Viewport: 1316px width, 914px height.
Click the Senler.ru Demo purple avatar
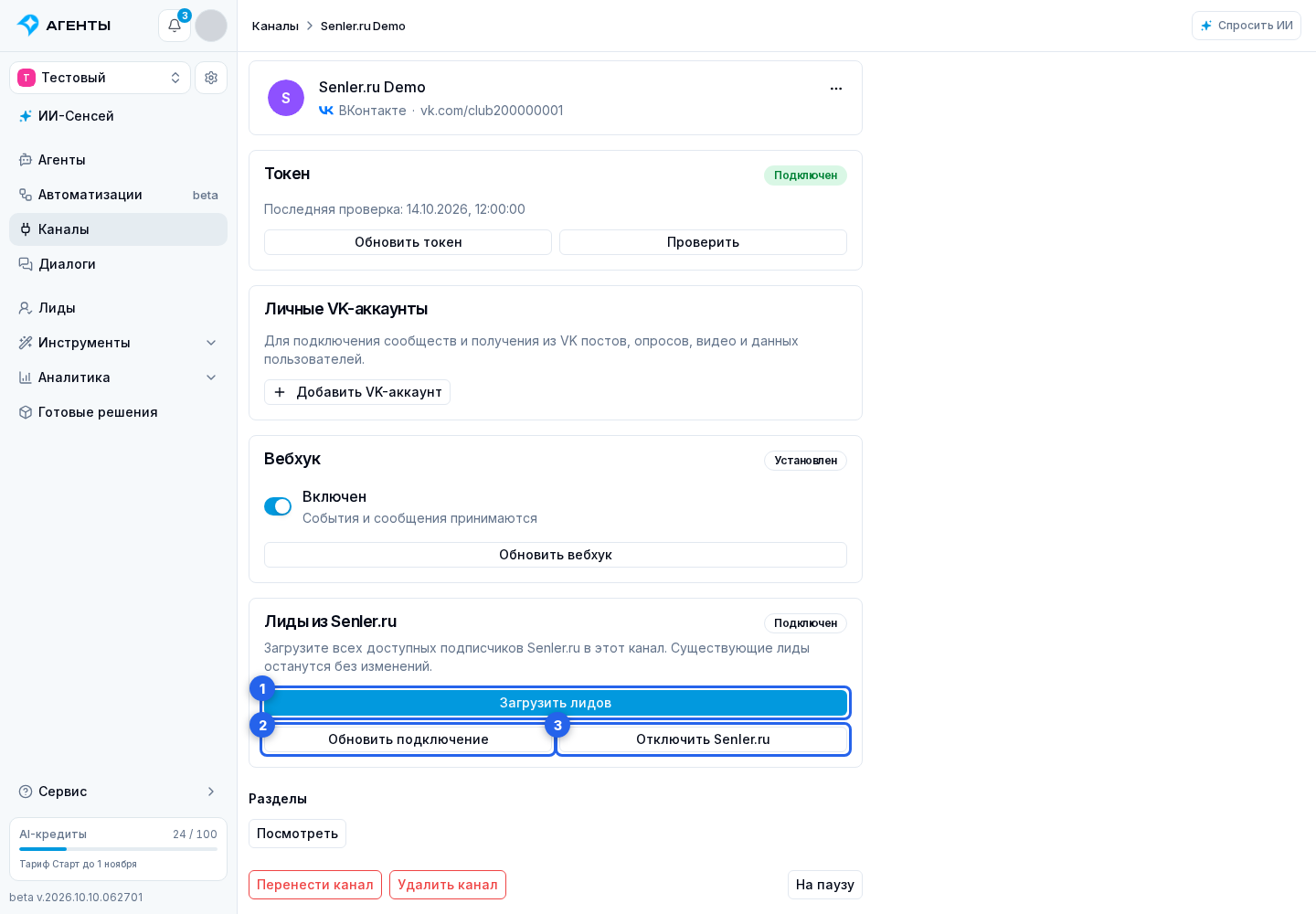click(286, 98)
